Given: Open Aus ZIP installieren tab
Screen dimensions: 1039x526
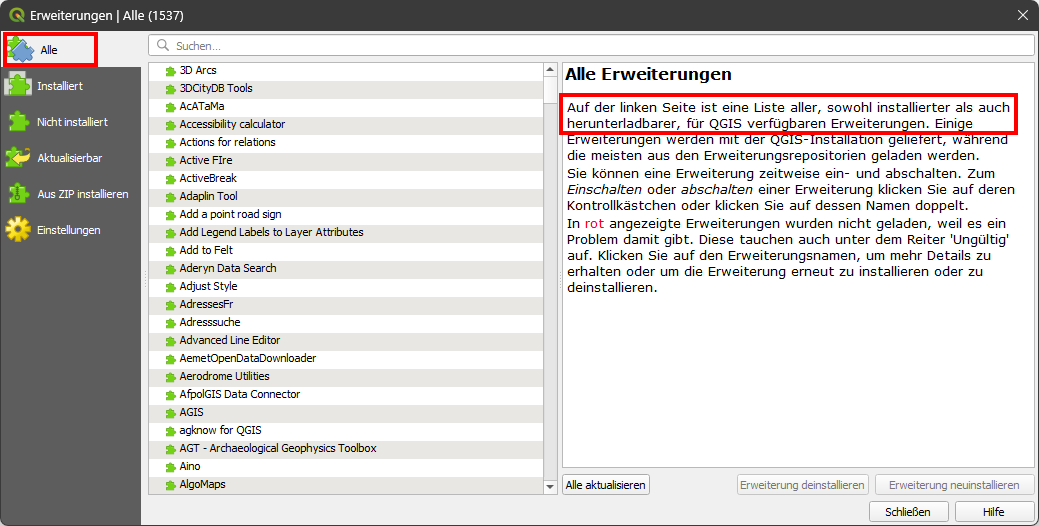Looking at the screenshot, I should tap(70, 194).
